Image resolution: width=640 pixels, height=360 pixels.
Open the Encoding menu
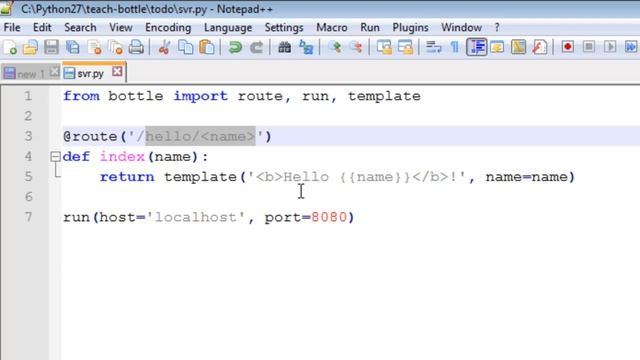pos(168,27)
